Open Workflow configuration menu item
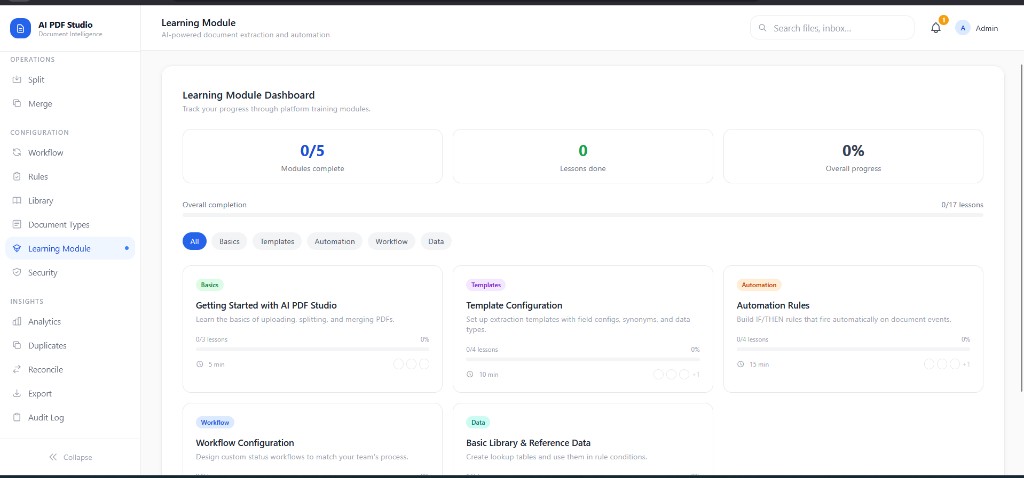This screenshot has width=1024, height=478. pyautogui.click(x=71, y=152)
